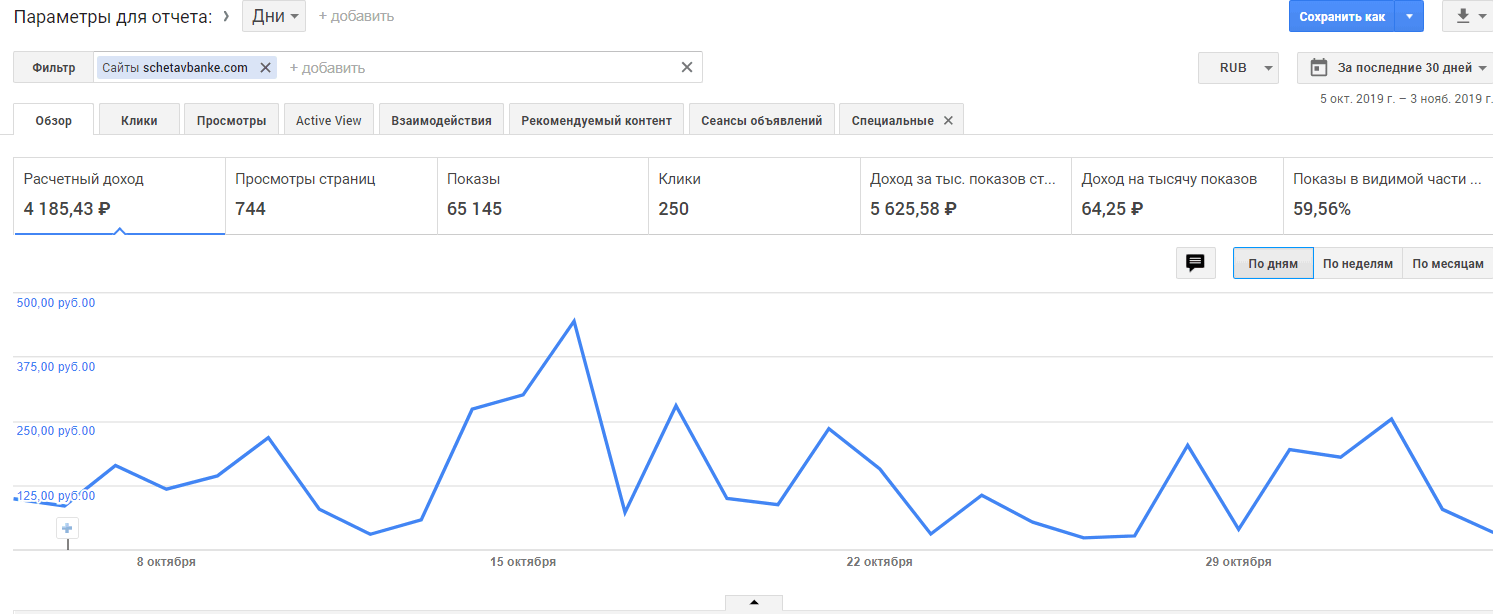Viewport: 1493px width, 614px height.
Task: Switch chart grouping to По неделям
Action: tap(1357, 264)
